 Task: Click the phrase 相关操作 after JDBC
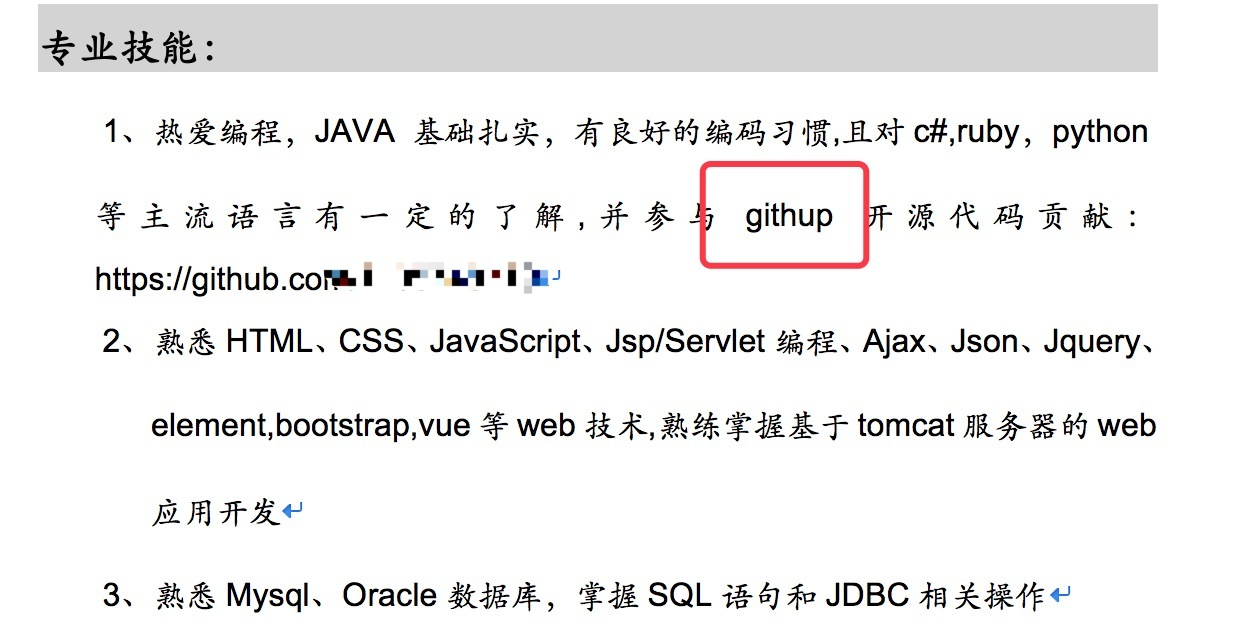(981, 596)
